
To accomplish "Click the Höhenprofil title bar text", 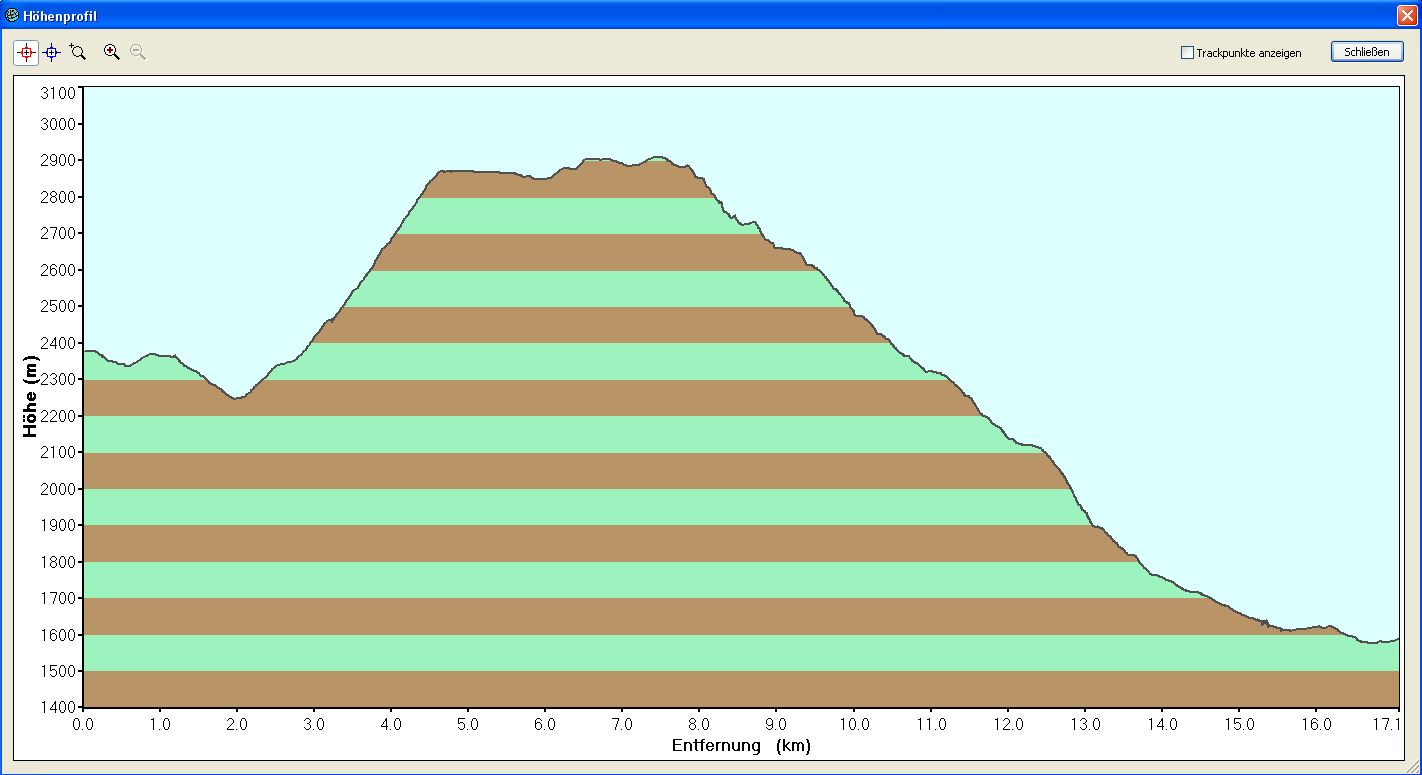I will point(60,17).
